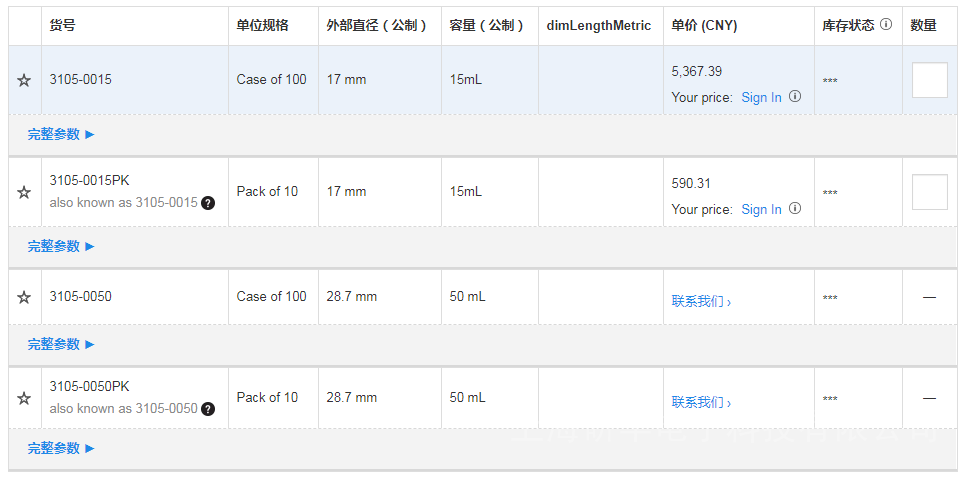Expand 完整参数 under 3105-0050PK
The height and width of the screenshot is (477, 964).
(61, 449)
